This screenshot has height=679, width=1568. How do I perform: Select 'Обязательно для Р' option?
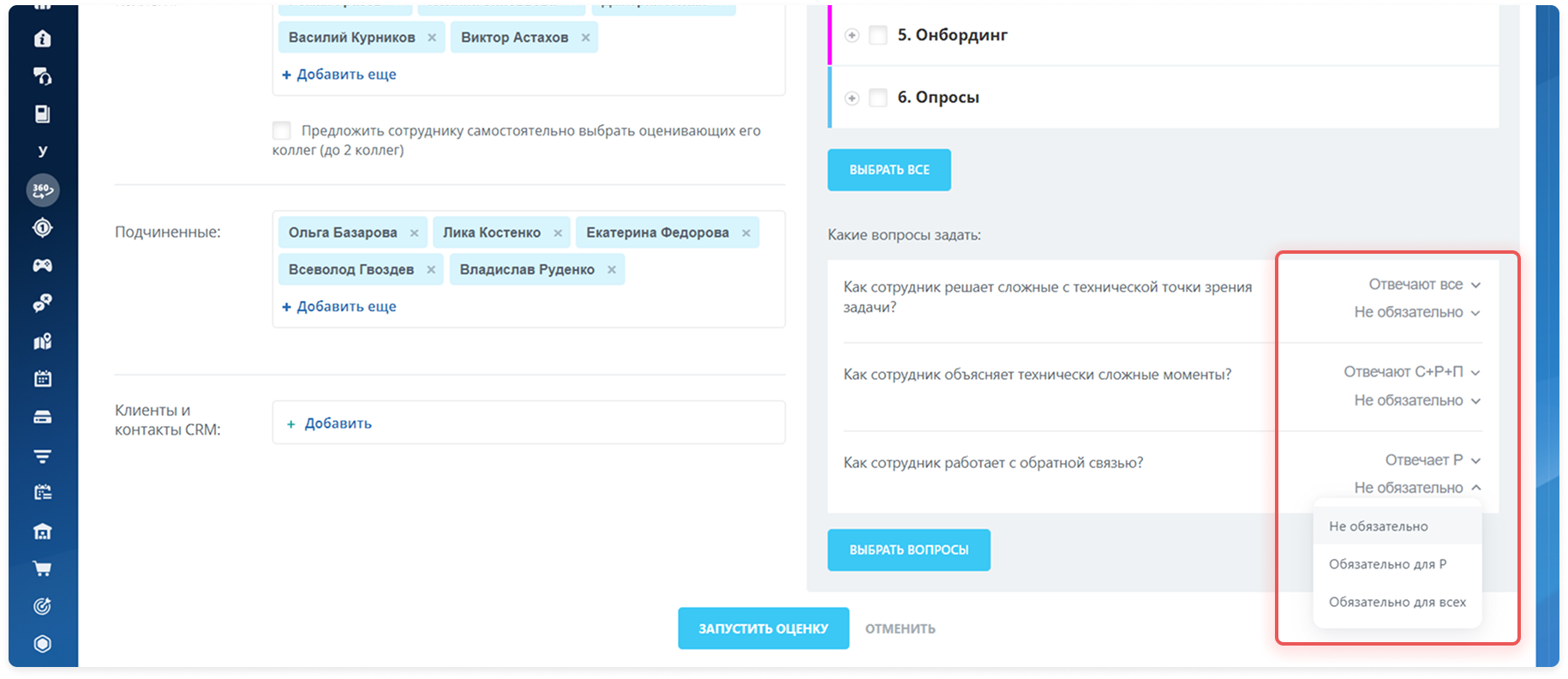(1387, 564)
